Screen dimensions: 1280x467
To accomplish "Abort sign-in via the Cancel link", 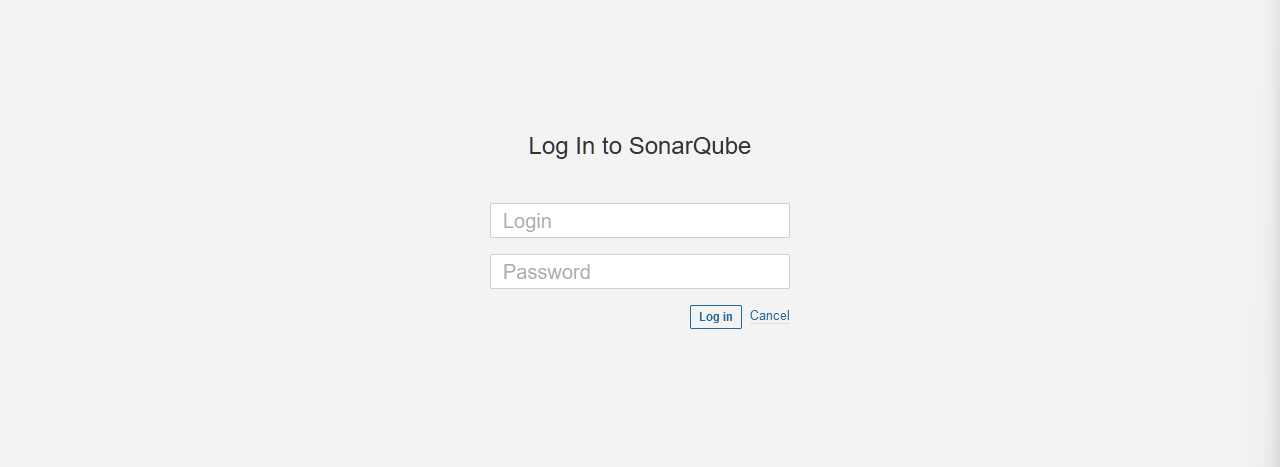I will 769,316.
